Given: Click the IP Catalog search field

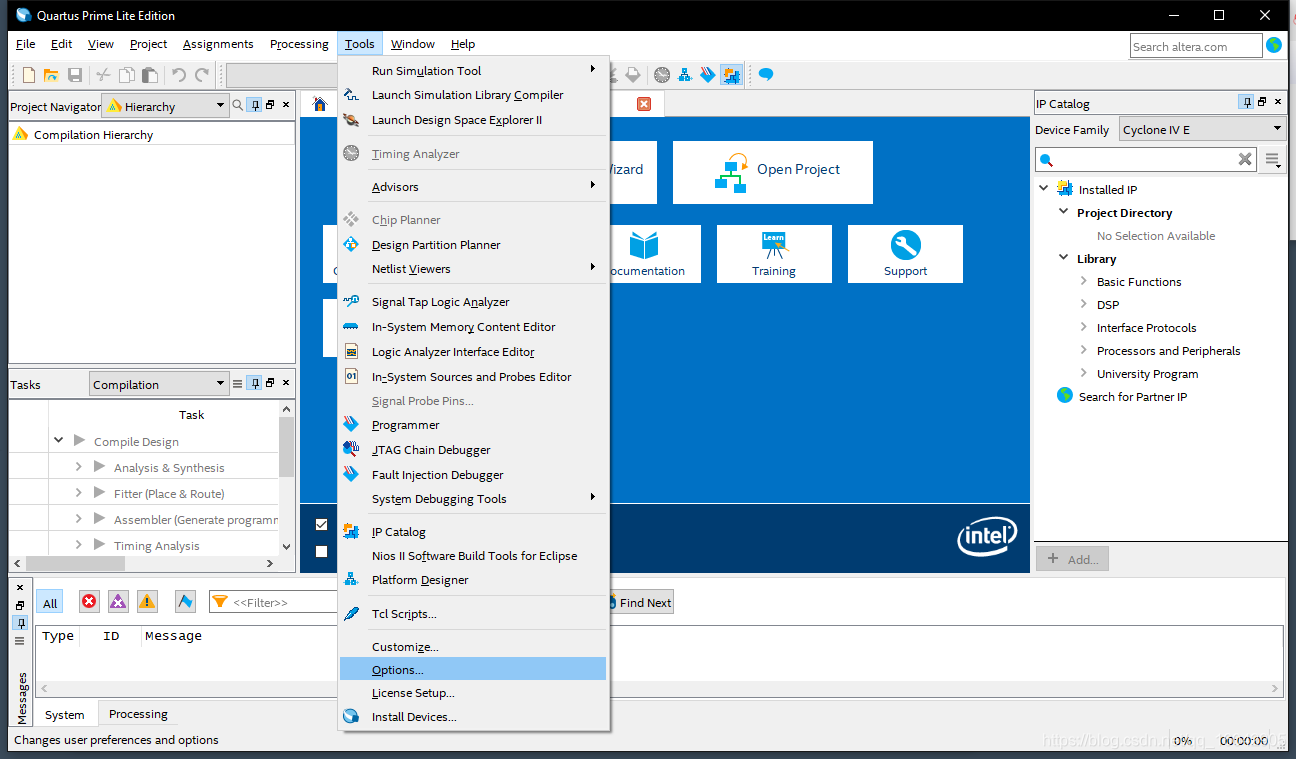Looking at the screenshot, I should pos(1145,159).
